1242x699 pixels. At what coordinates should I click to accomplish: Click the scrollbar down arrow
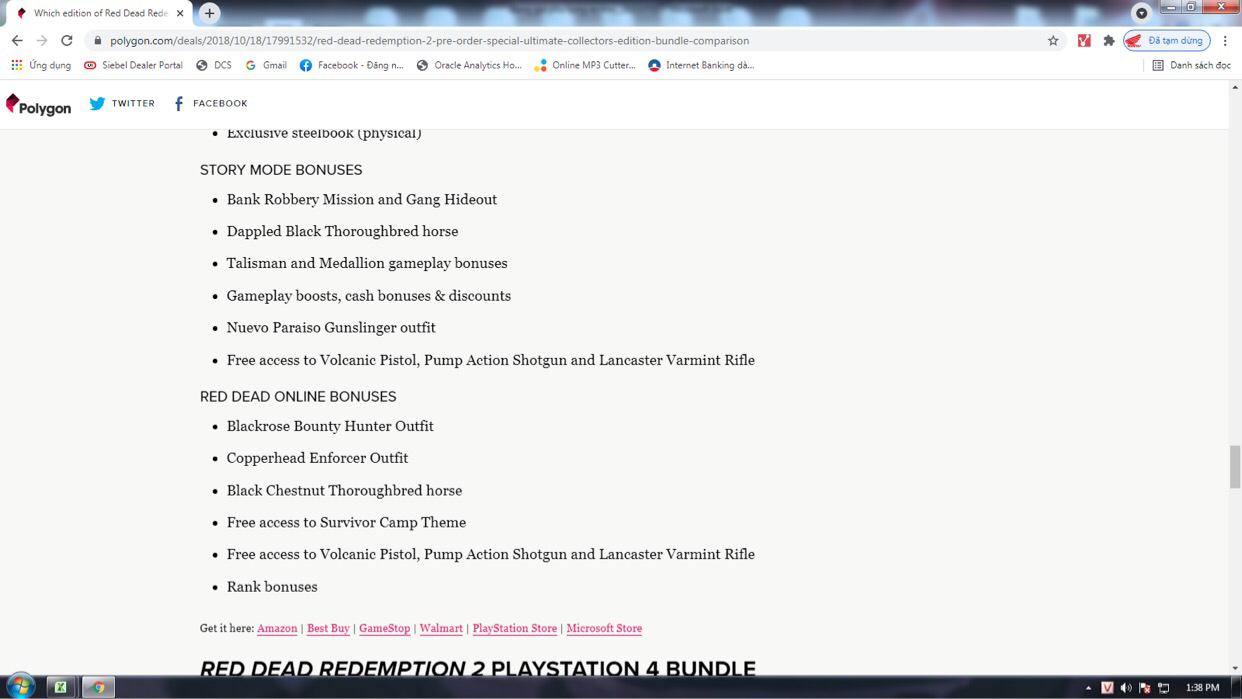1235,668
